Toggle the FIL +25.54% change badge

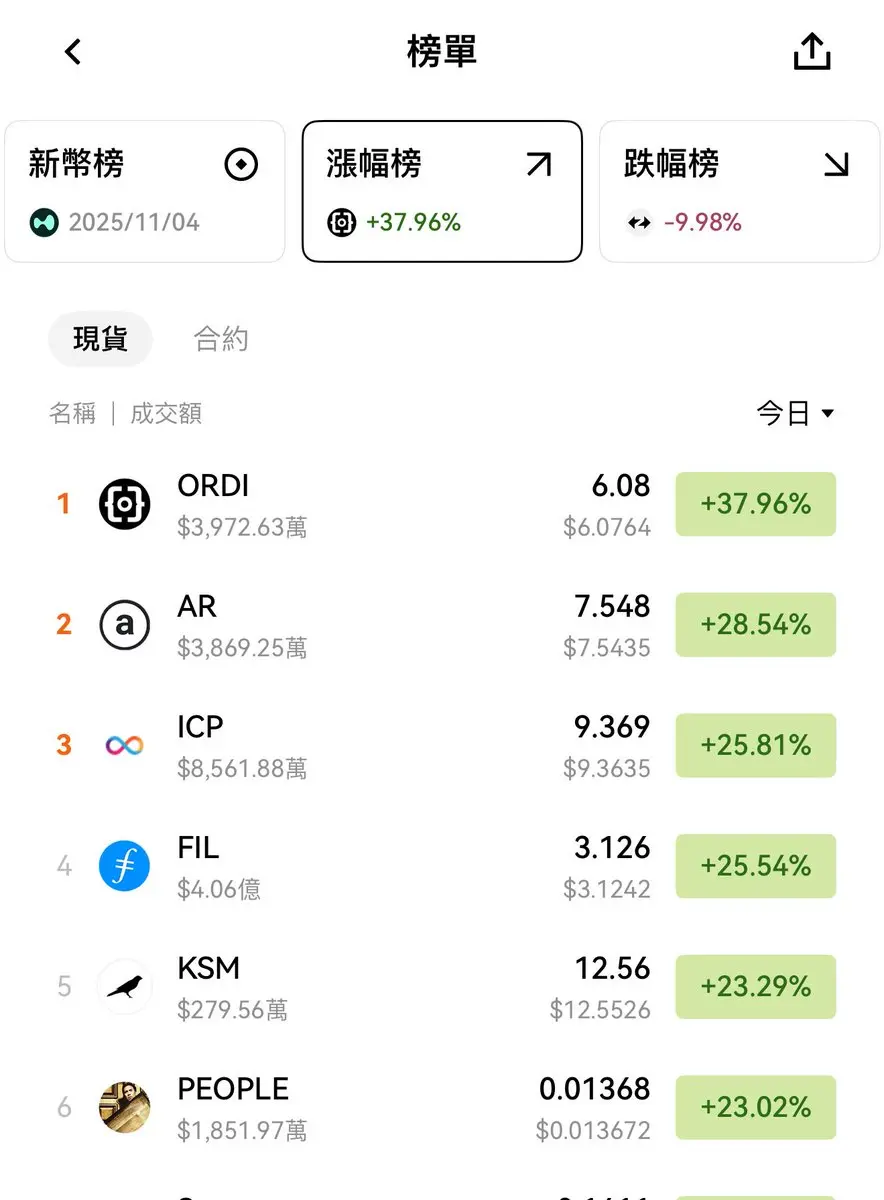pyautogui.click(x=756, y=866)
